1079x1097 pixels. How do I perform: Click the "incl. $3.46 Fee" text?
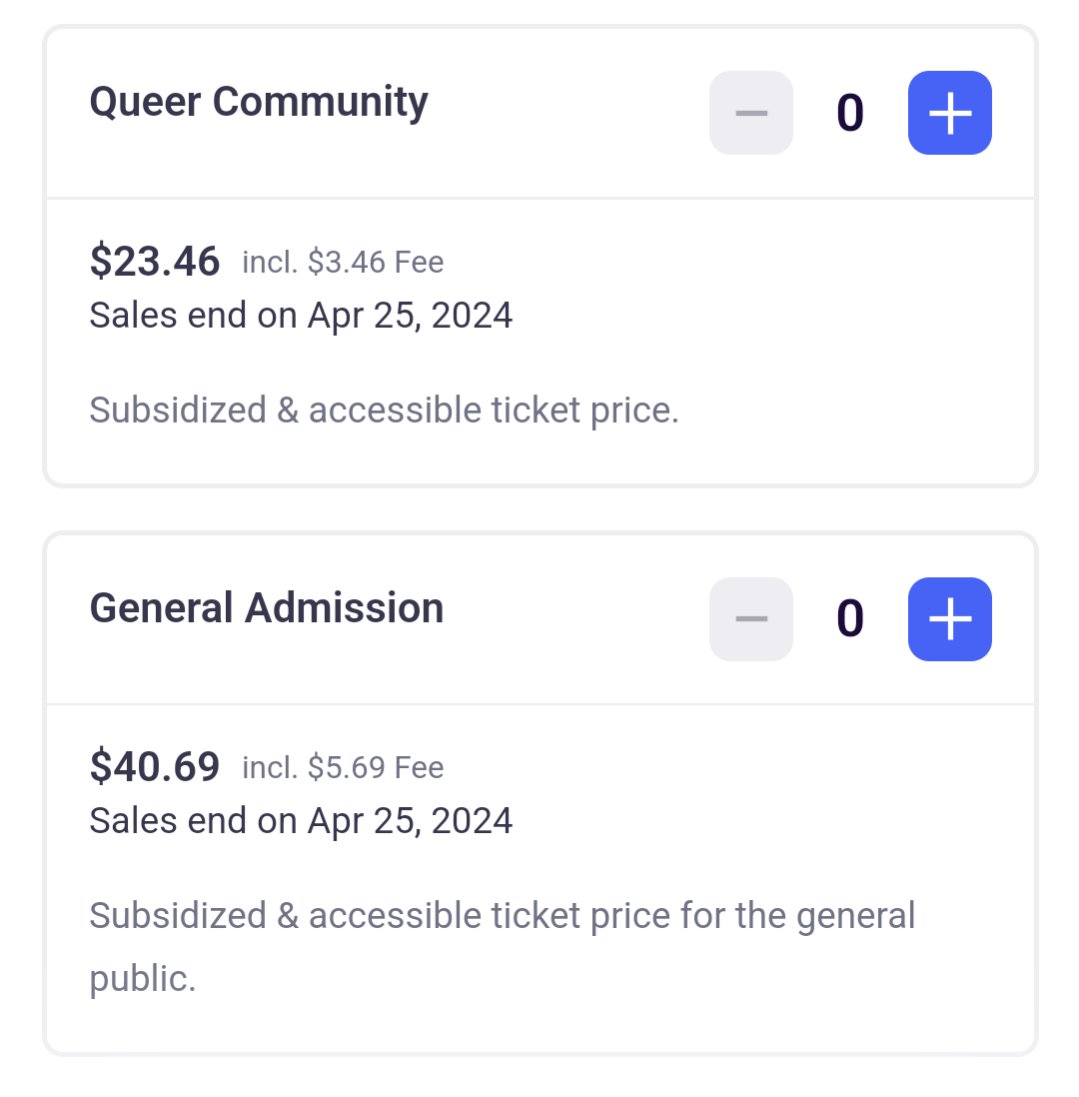coord(343,262)
